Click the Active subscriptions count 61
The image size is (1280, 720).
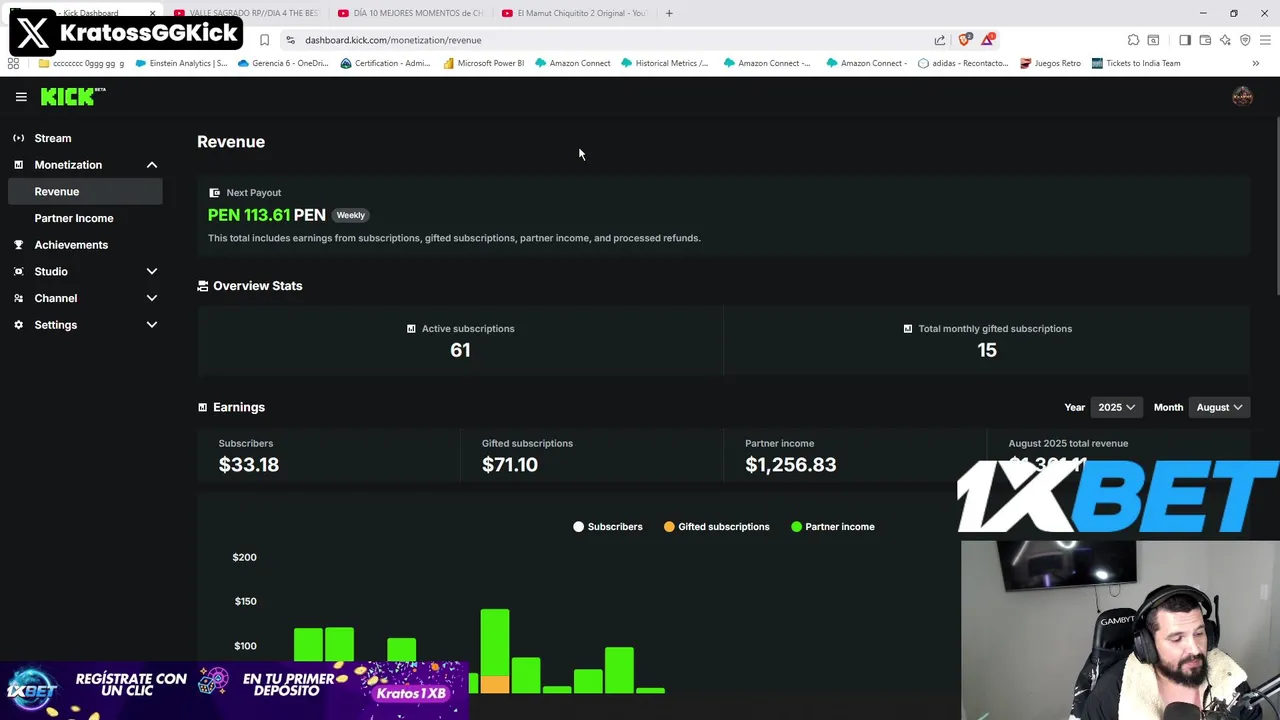pyautogui.click(x=460, y=350)
